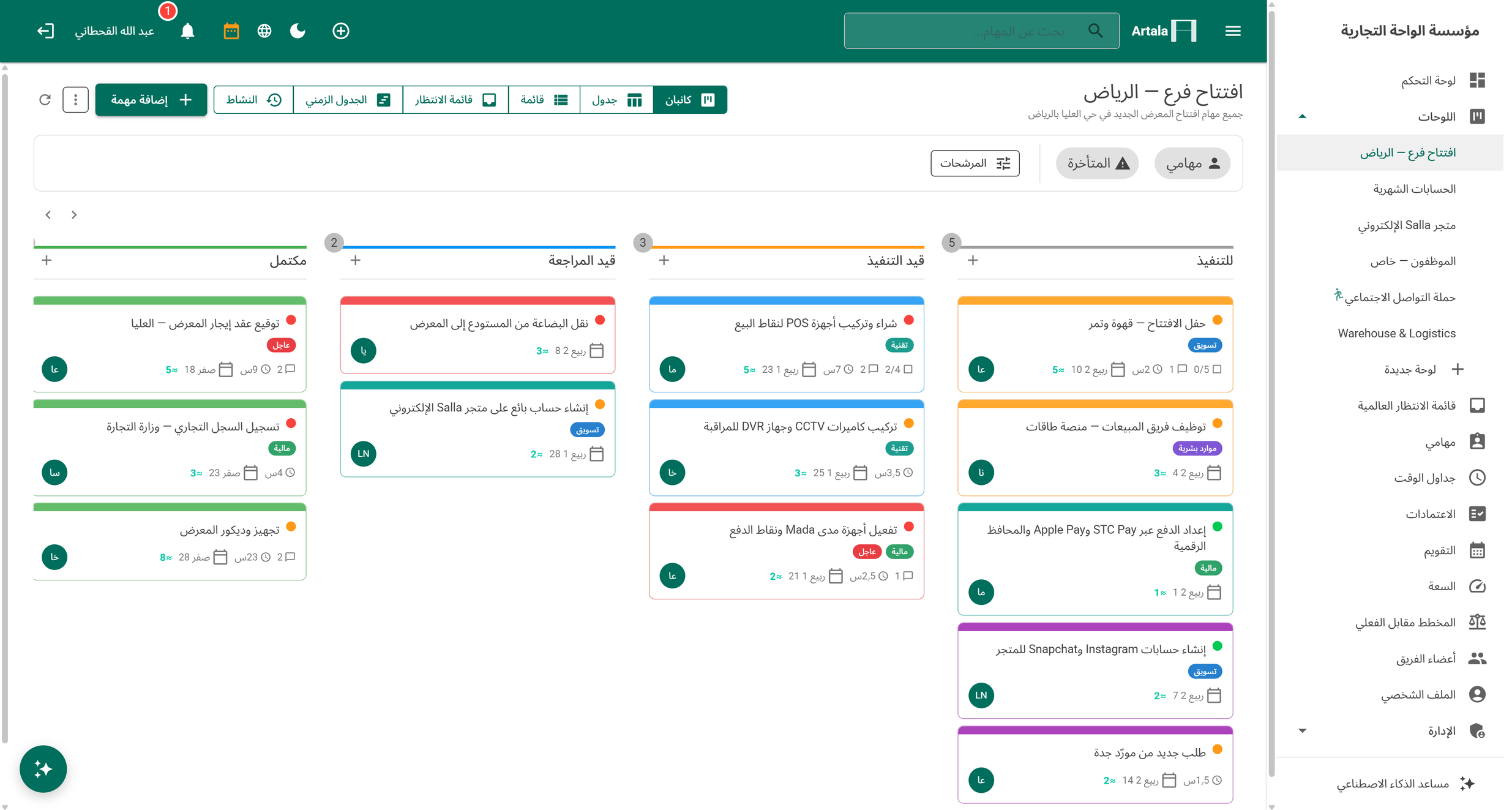Open Warehouse & Logistics board
The width and height of the screenshot is (1512, 810).
click(1390, 333)
